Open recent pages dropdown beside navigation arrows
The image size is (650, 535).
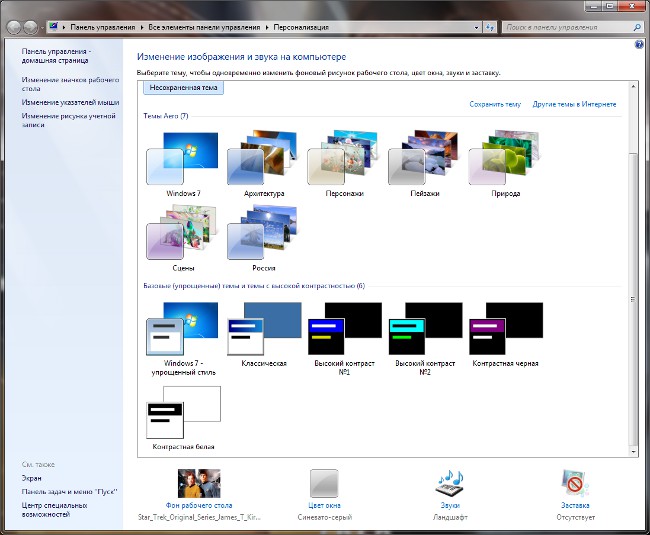pyautogui.click(x=42, y=28)
